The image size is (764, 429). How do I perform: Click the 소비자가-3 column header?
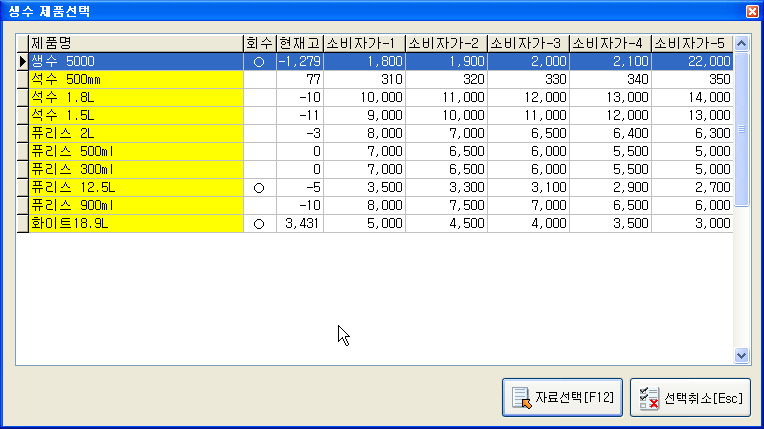[x=528, y=43]
